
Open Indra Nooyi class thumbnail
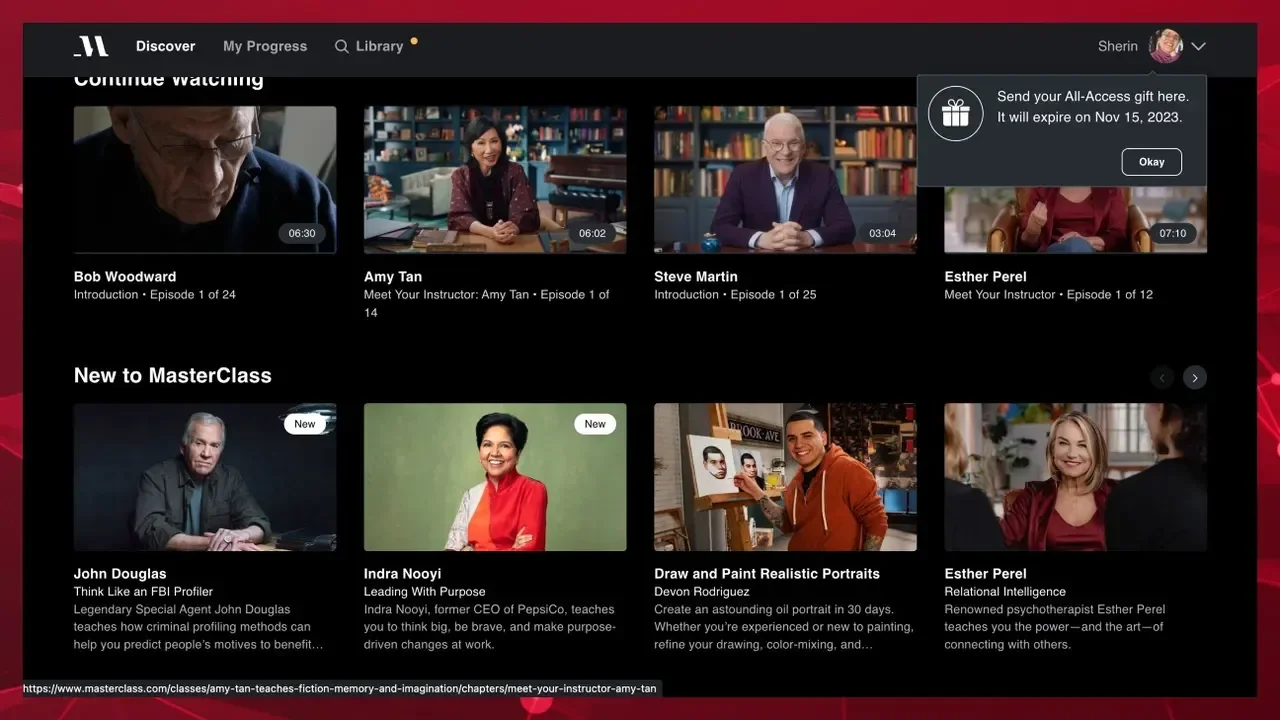pos(495,477)
